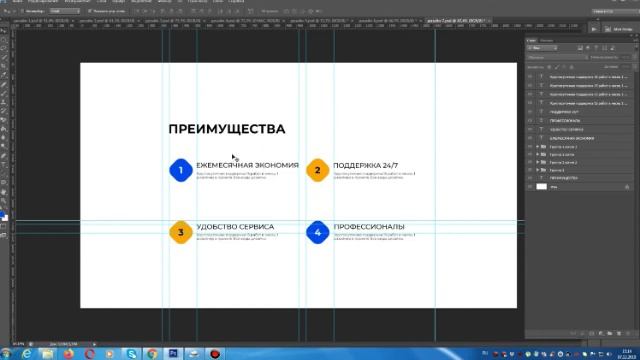This screenshot has height=360, width=640.
Task: Expand the bottom-most layer group in Layers
Action: coord(538,170)
